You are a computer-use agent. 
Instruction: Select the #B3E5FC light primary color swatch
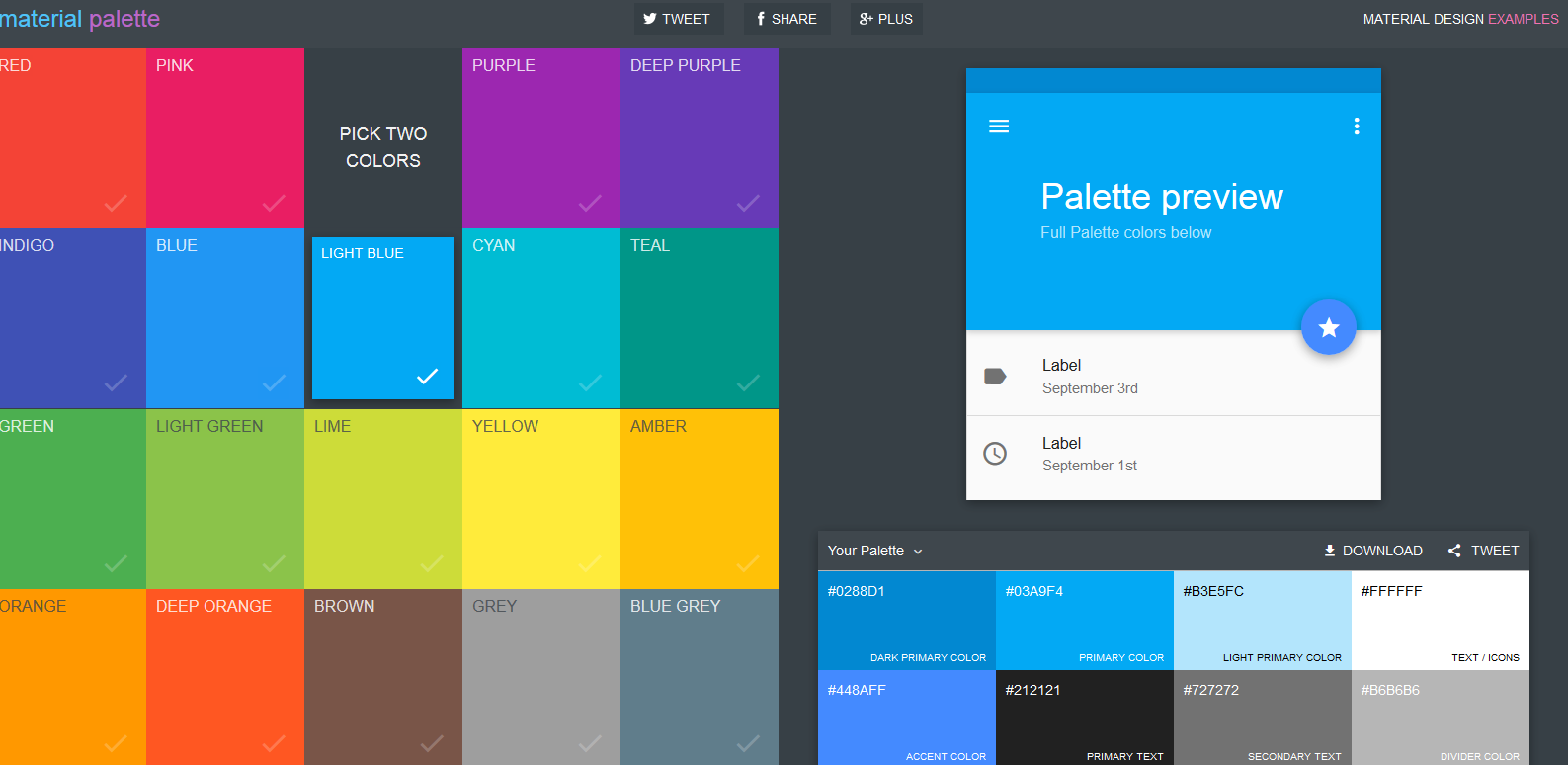[x=1262, y=620]
